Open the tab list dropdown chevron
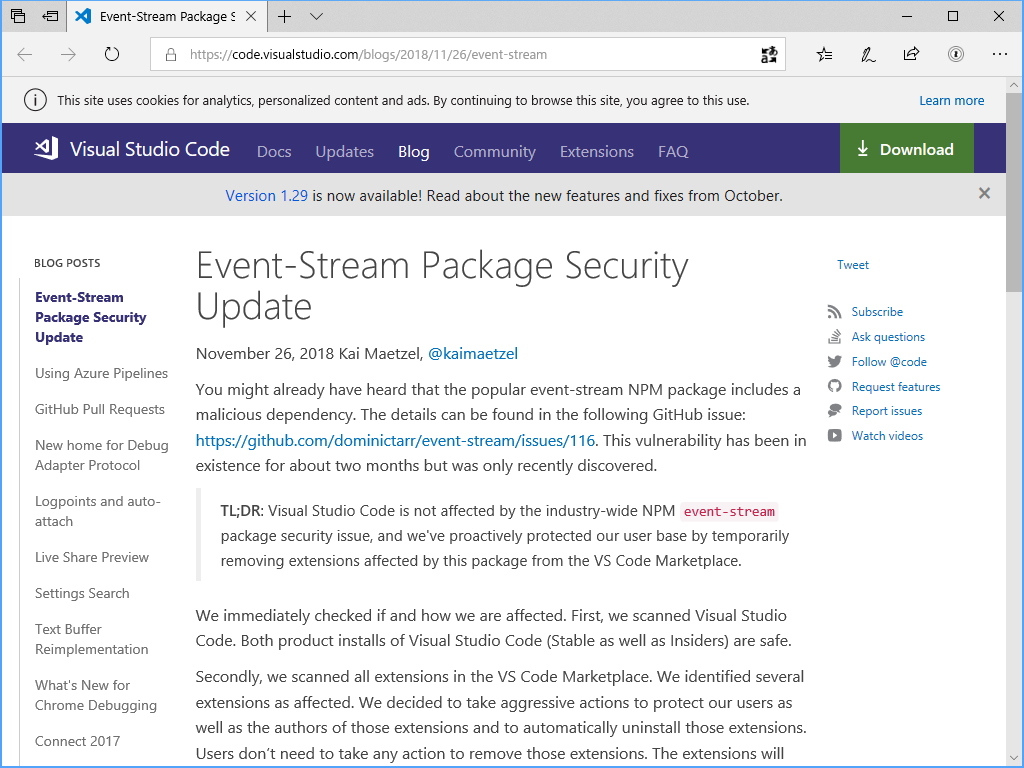 tap(316, 16)
